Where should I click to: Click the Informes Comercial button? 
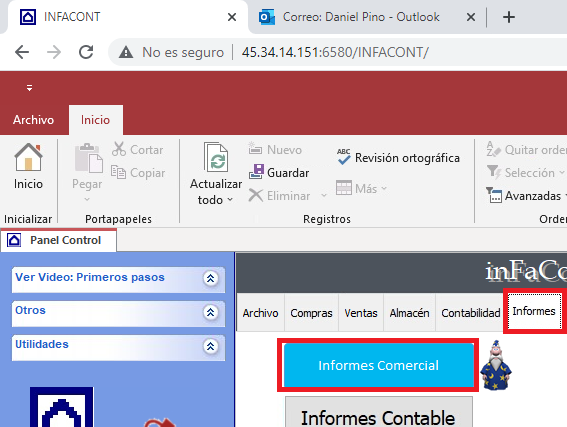pyautogui.click(x=378, y=365)
